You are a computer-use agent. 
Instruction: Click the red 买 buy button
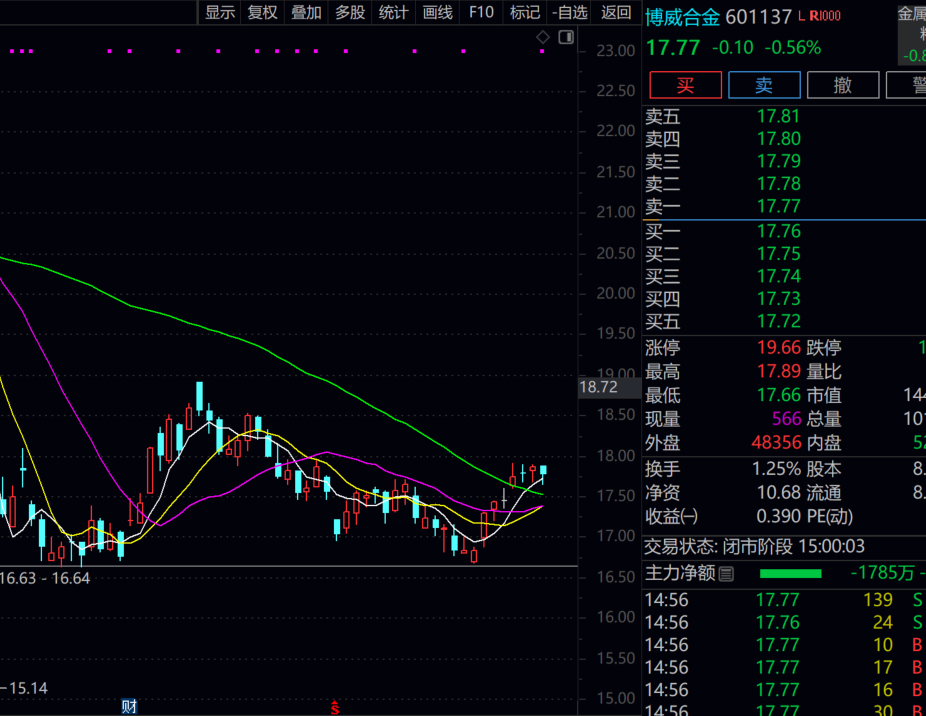686,85
